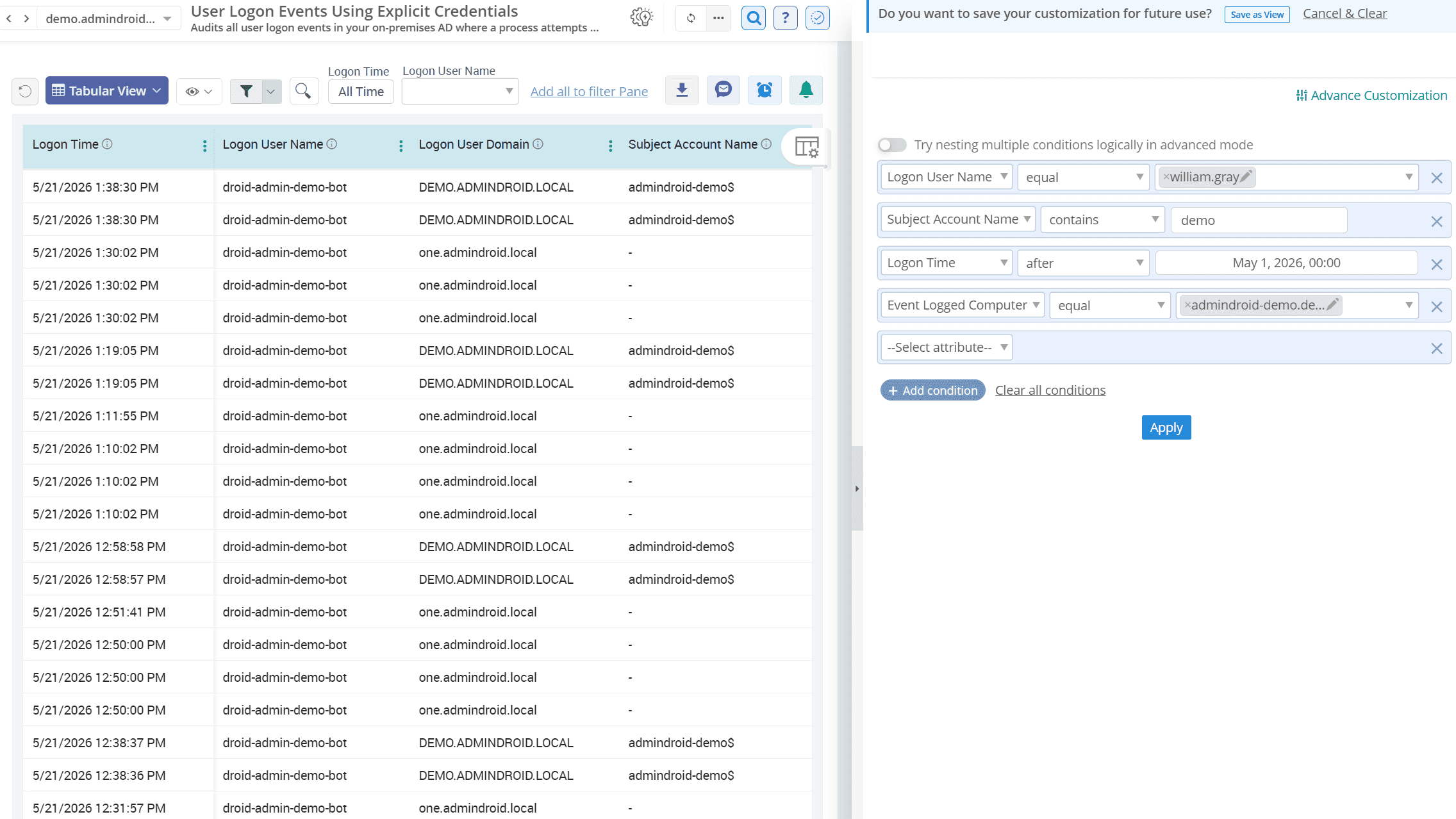Viewport: 1456px width, 819px height.
Task: Click the demo value input field
Action: coord(1259,220)
